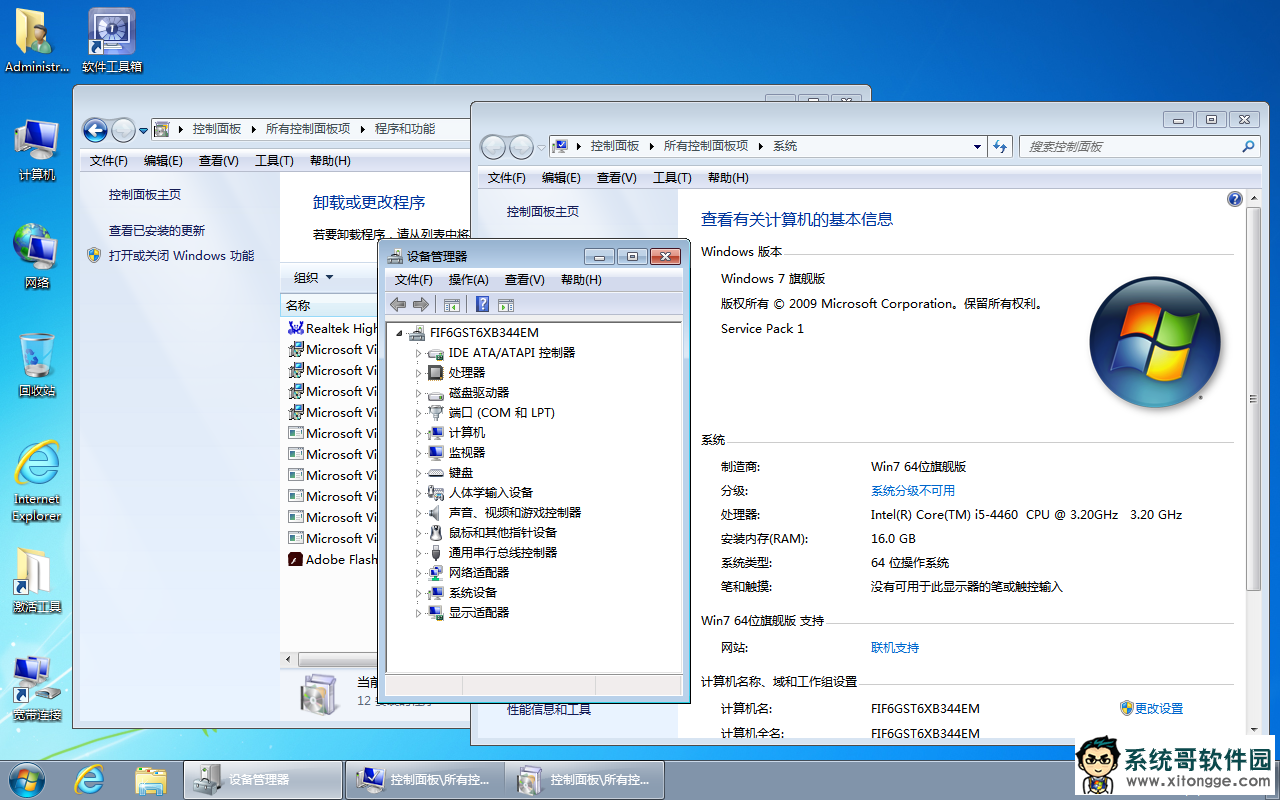The width and height of the screenshot is (1280, 800).
Task: Select the 显示适配器 icon in device tree
Action: tap(435, 613)
